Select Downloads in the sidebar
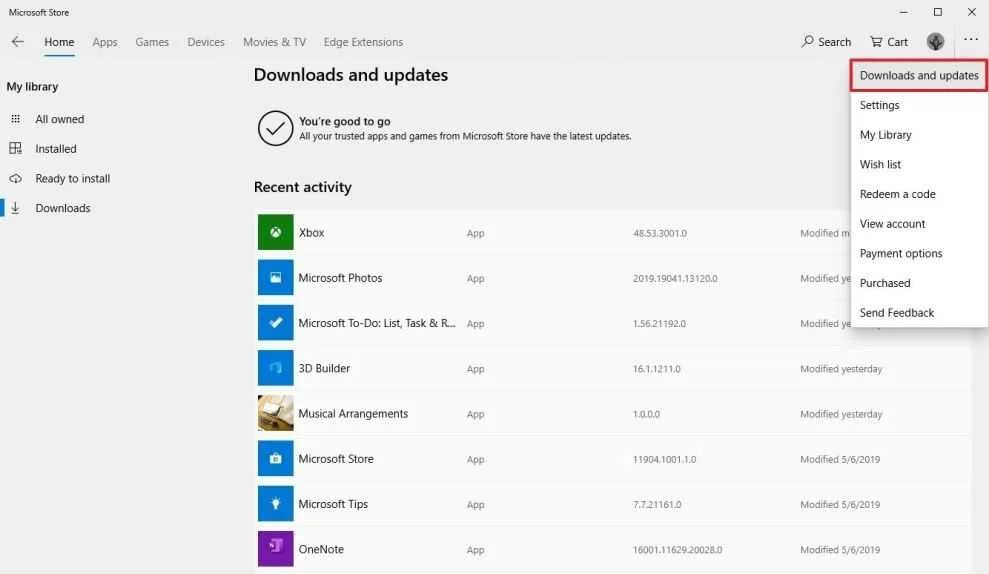Image resolution: width=989 pixels, height=574 pixels. [62, 208]
